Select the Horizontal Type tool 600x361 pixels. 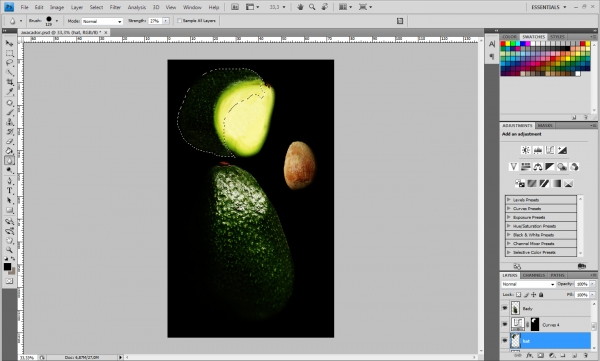pos(9,191)
